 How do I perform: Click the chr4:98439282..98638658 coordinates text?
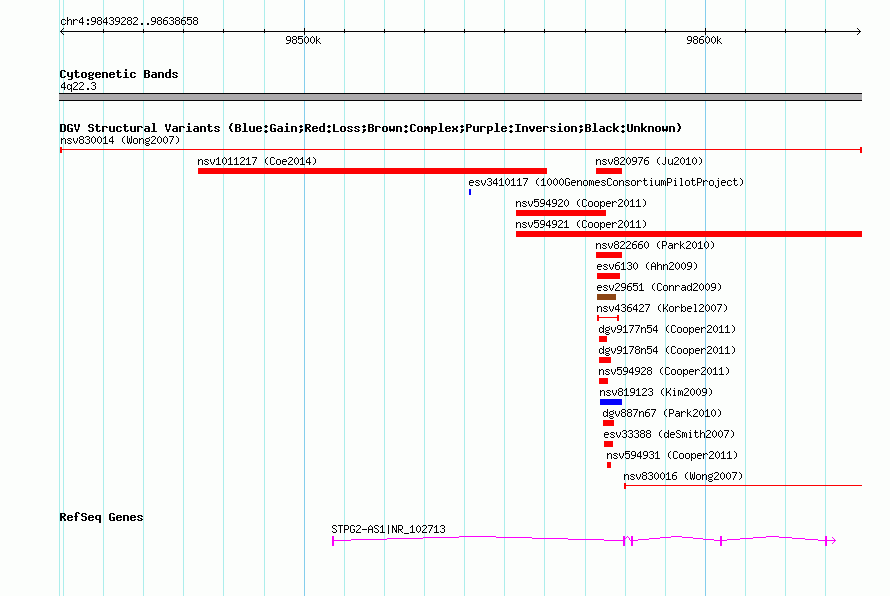129,21
